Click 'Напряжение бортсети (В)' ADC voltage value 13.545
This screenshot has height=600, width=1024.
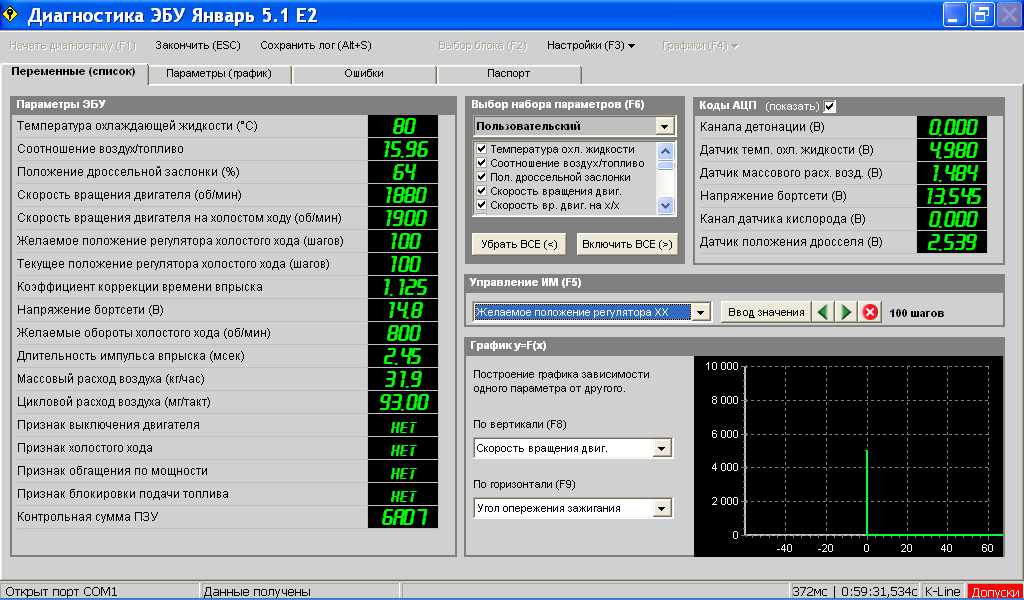tap(952, 196)
